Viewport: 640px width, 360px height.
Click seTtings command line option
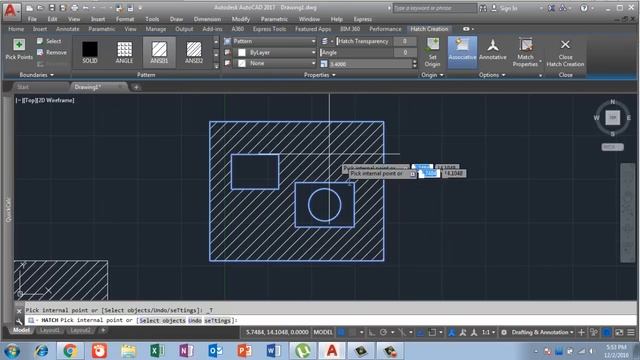(218, 320)
